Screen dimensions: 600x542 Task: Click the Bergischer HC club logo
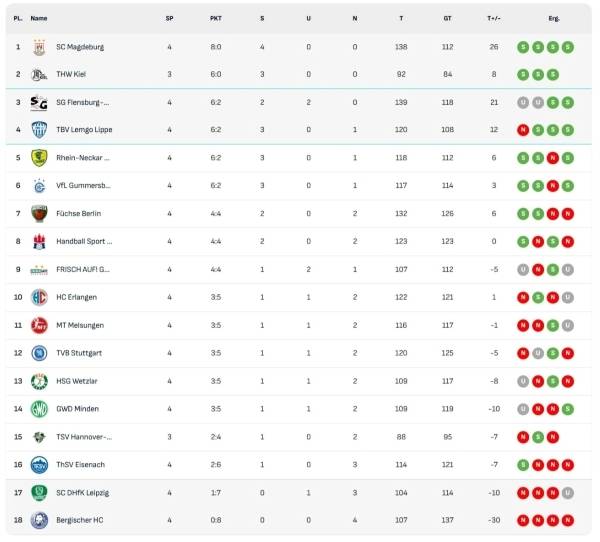tap(39, 520)
